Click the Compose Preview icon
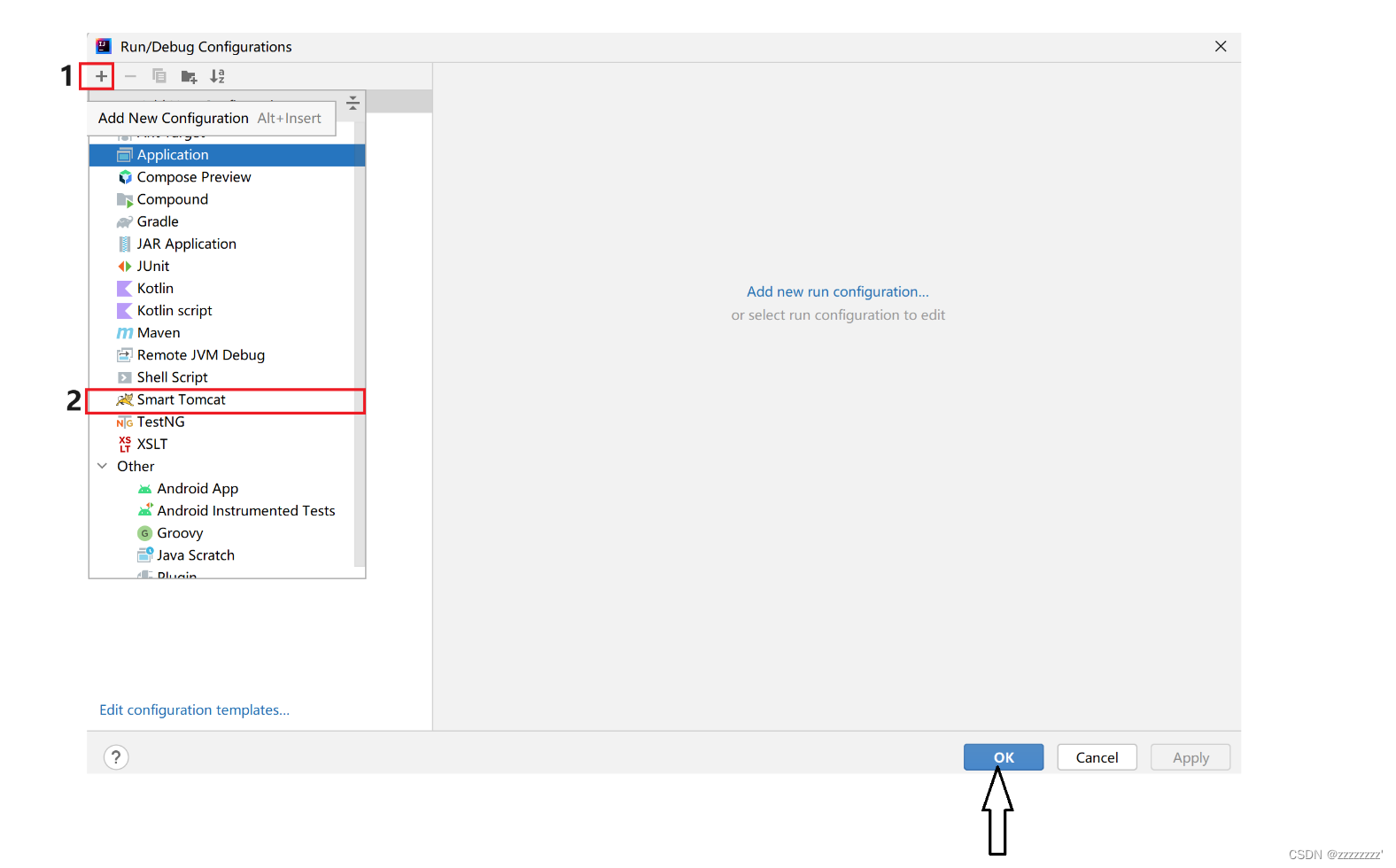1396x868 pixels. pyautogui.click(x=125, y=177)
